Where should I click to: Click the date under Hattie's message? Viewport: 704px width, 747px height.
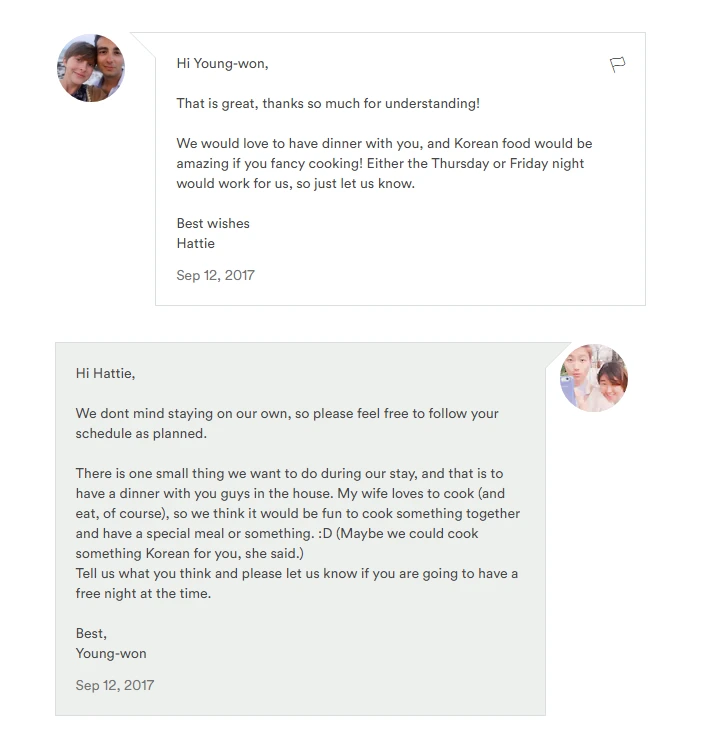pos(215,275)
